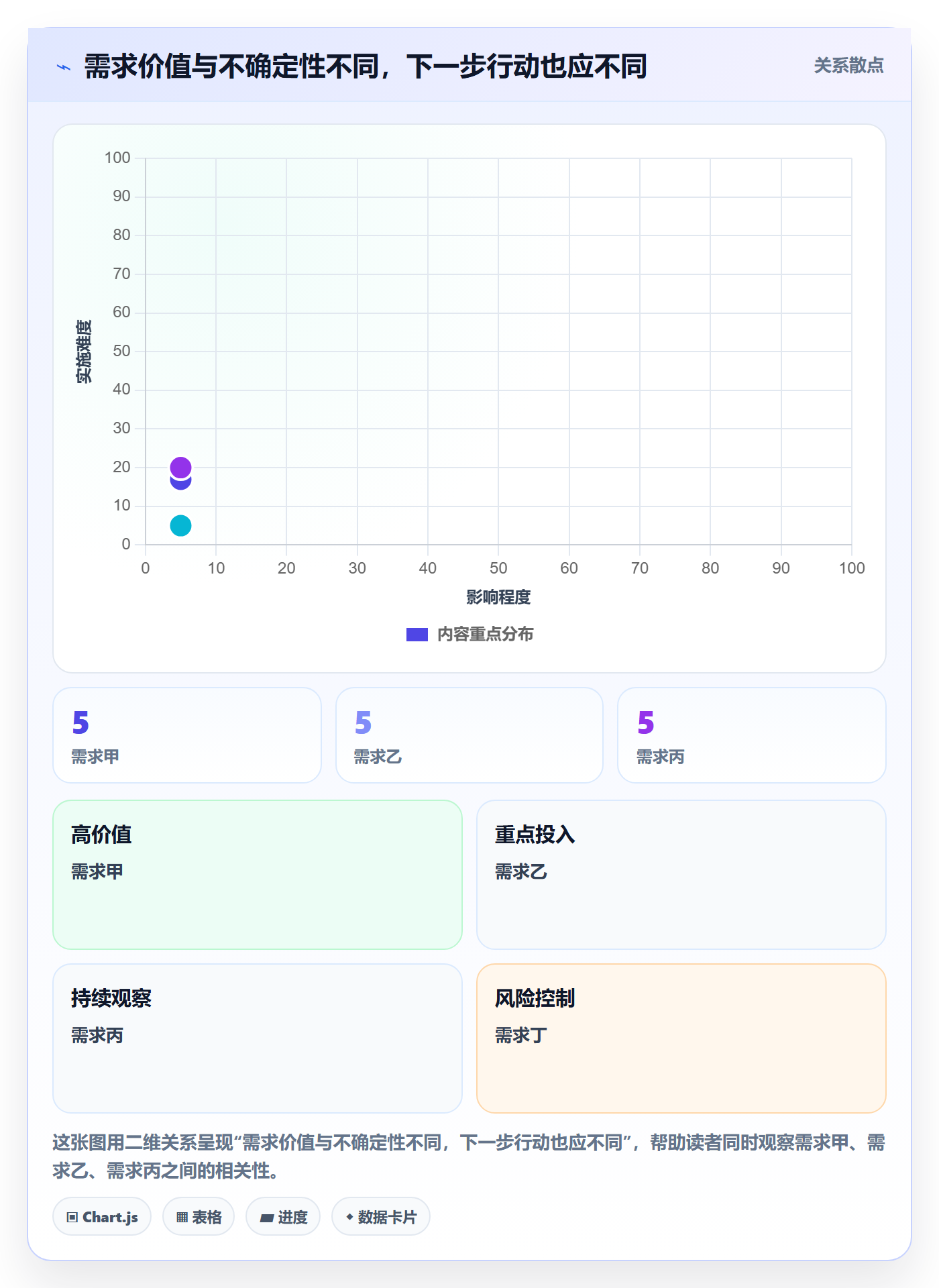The image size is (939, 1288).
Task: Click the number 5 above 需求丙
Action: (645, 722)
